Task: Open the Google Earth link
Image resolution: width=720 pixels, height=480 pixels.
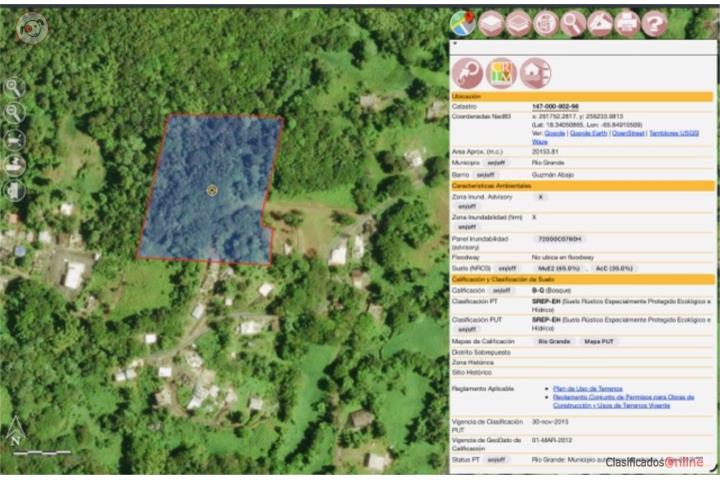Action: click(588, 133)
